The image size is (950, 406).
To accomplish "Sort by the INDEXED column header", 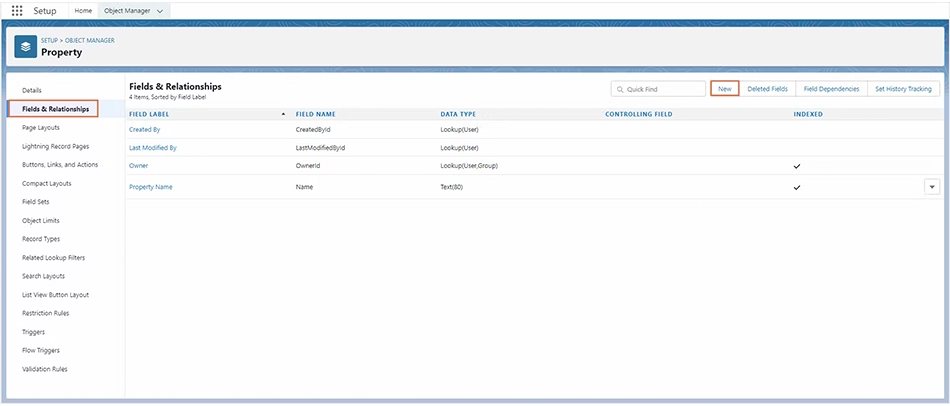I will pyautogui.click(x=808, y=114).
